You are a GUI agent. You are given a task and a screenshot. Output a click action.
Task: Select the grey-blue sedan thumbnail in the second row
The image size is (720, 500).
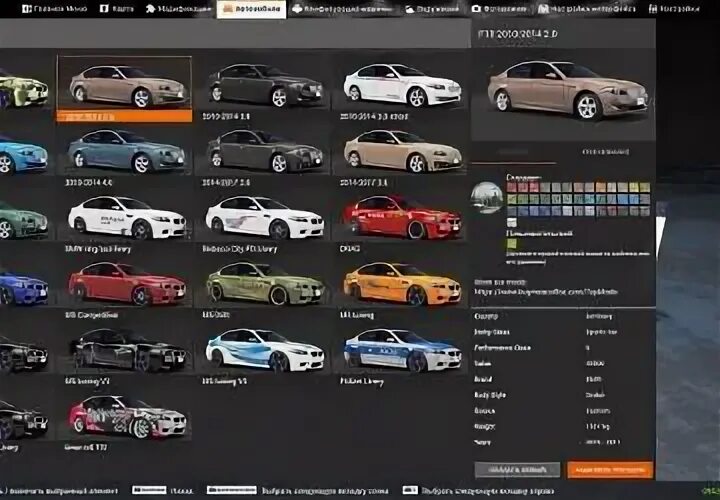(124, 150)
